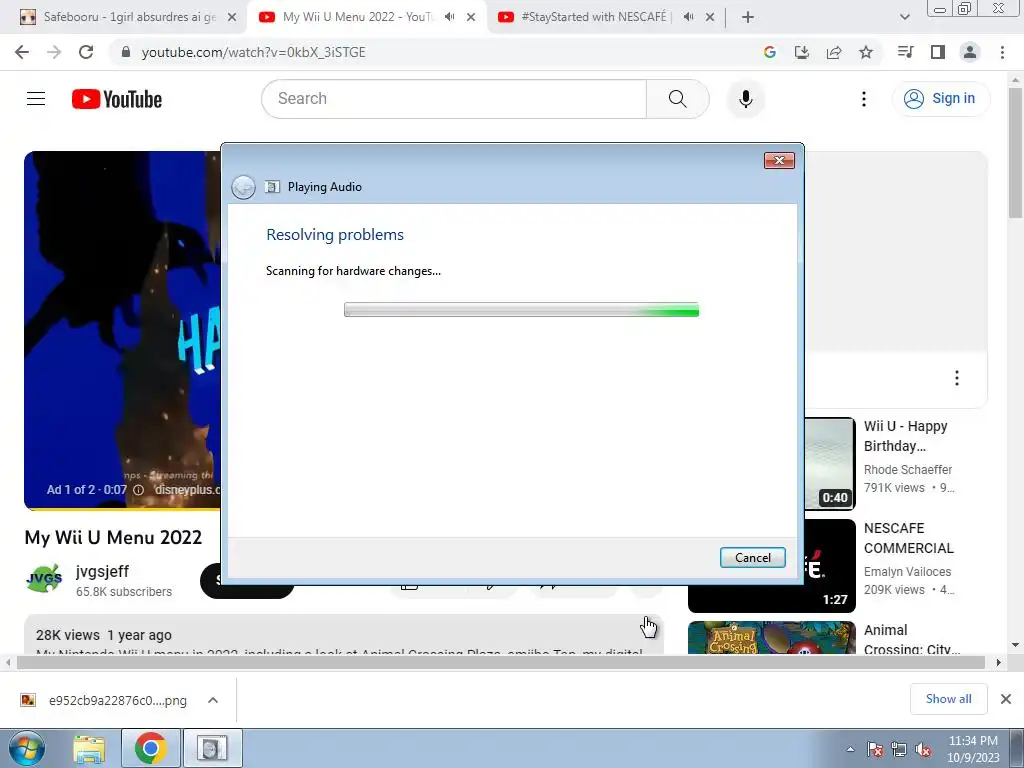Click the vertical page scrollbar thumb

pyautogui.click(x=1016, y=153)
